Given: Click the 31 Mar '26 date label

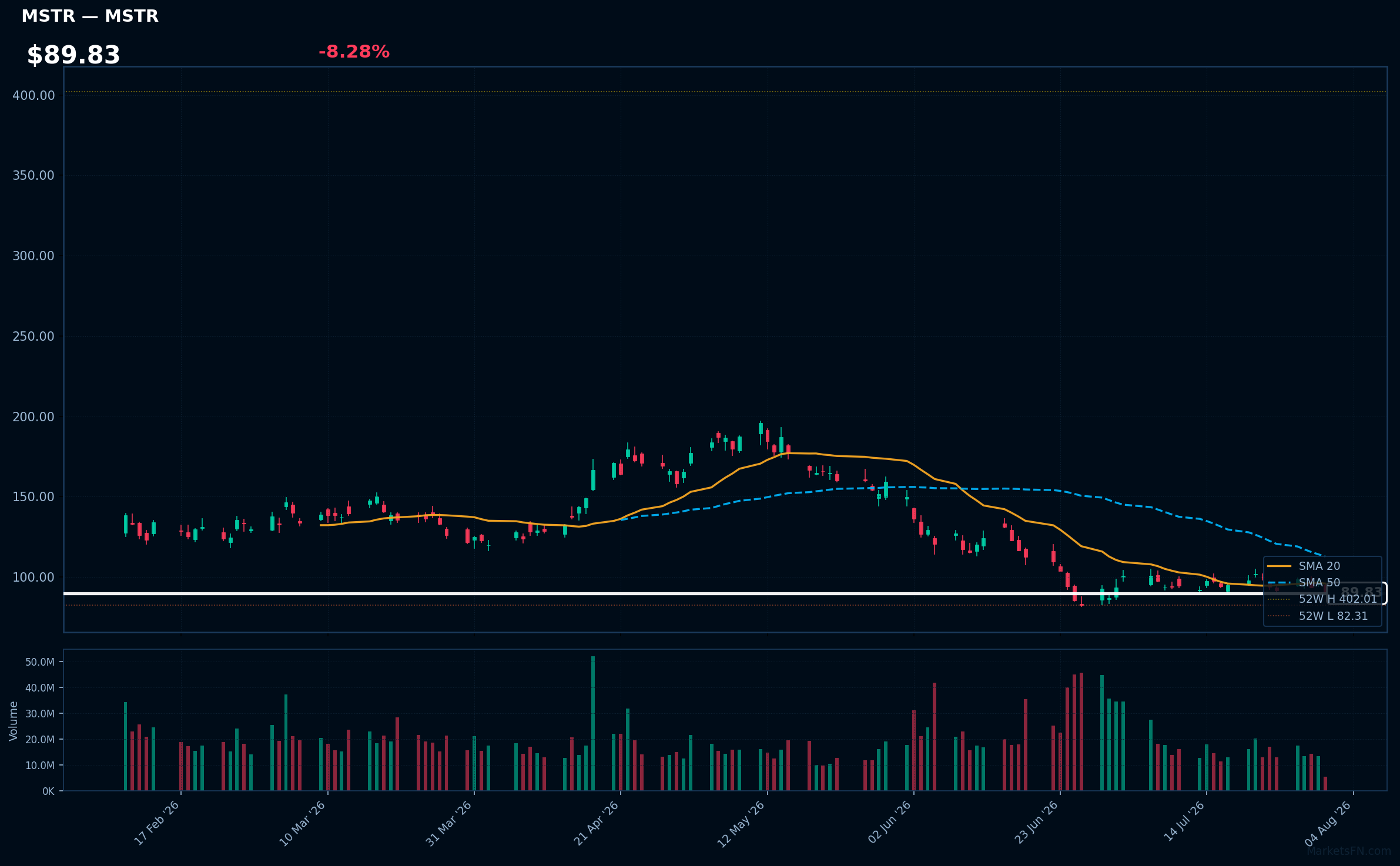Looking at the screenshot, I should (449, 823).
